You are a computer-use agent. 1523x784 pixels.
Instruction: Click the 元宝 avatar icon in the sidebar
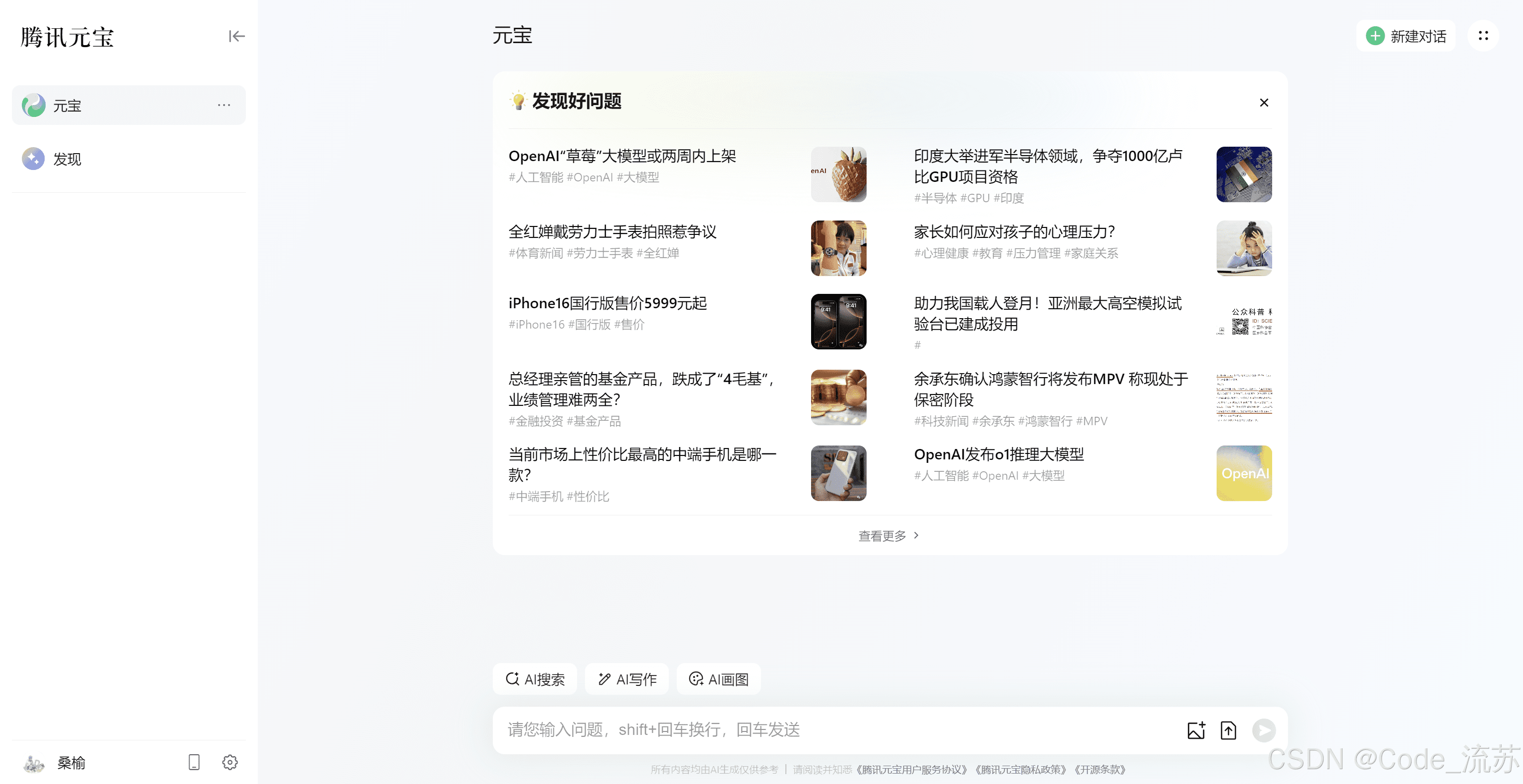point(34,105)
